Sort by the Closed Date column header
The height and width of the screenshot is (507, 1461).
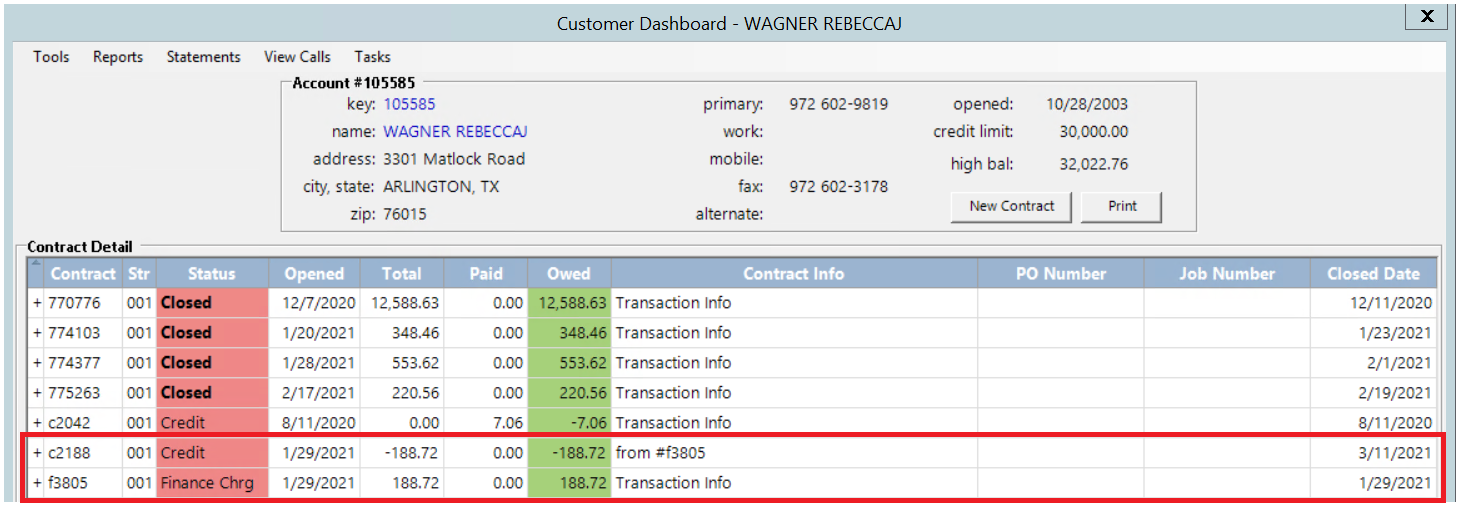[1372, 273]
